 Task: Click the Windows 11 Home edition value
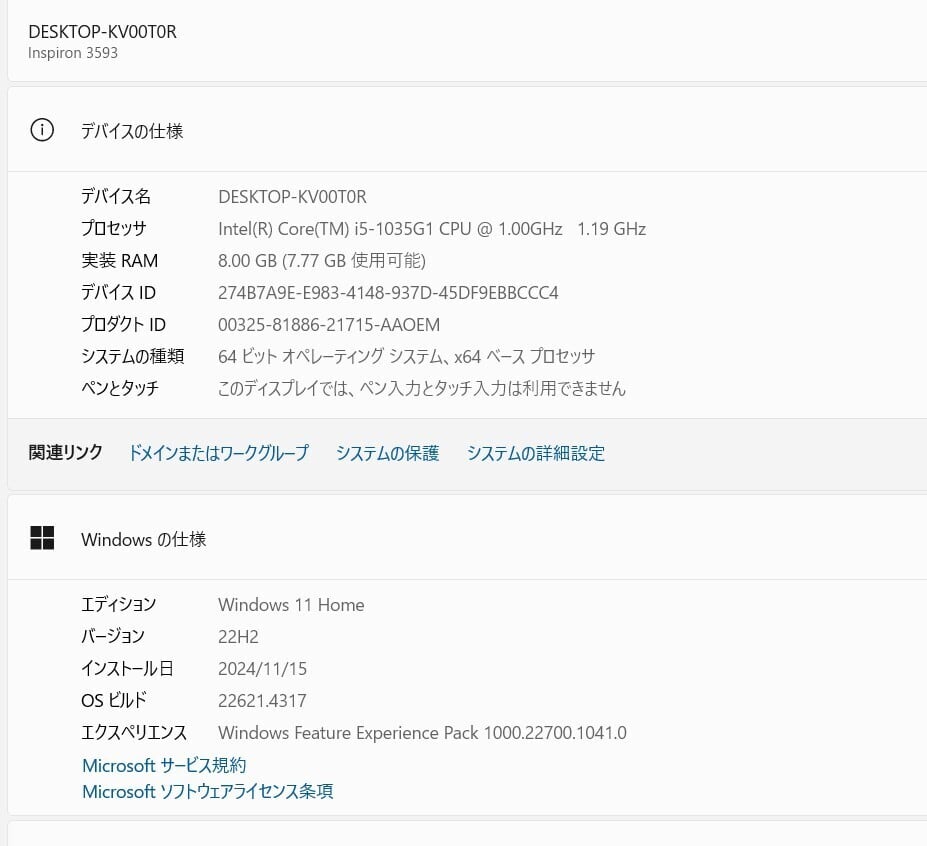(x=291, y=605)
